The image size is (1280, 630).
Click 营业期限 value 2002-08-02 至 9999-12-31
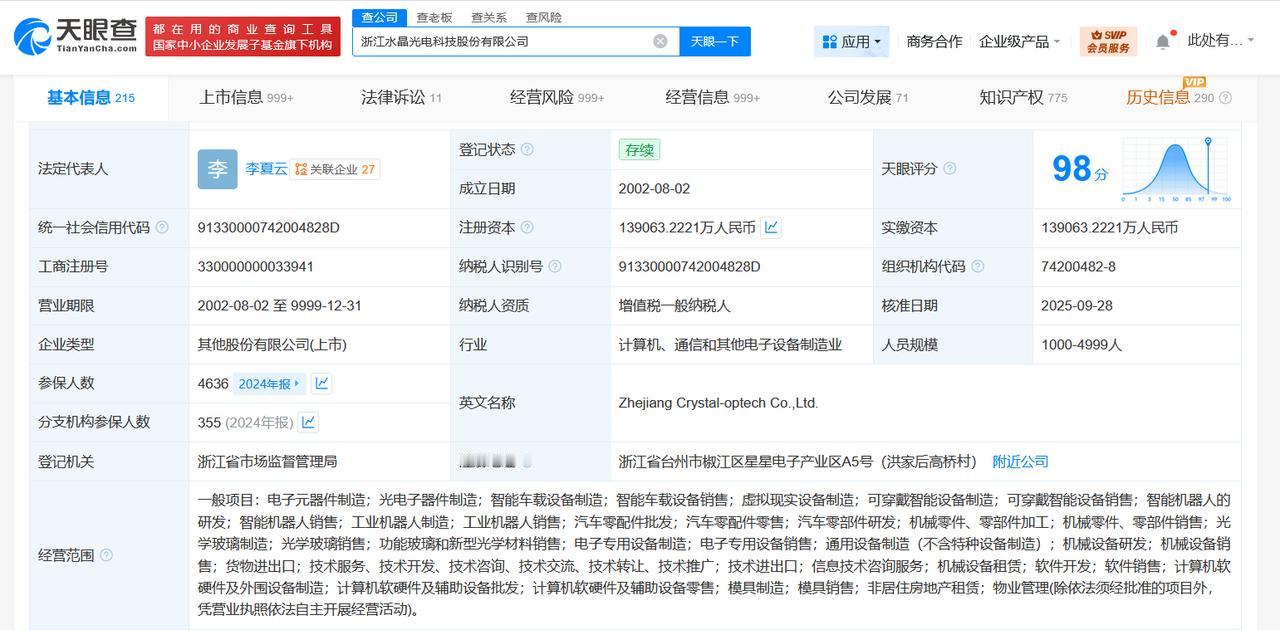tap(280, 305)
